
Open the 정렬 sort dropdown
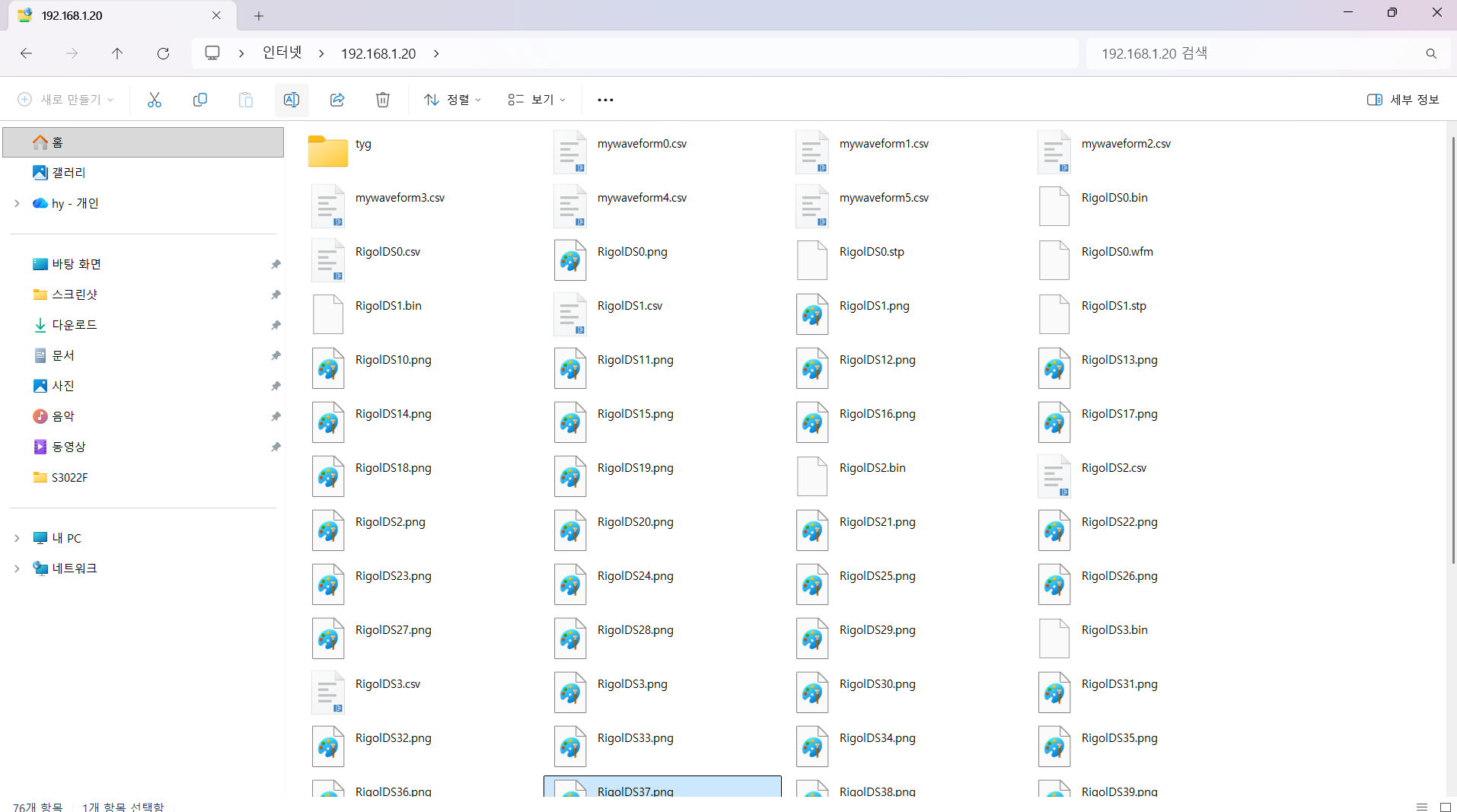click(453, 100)
